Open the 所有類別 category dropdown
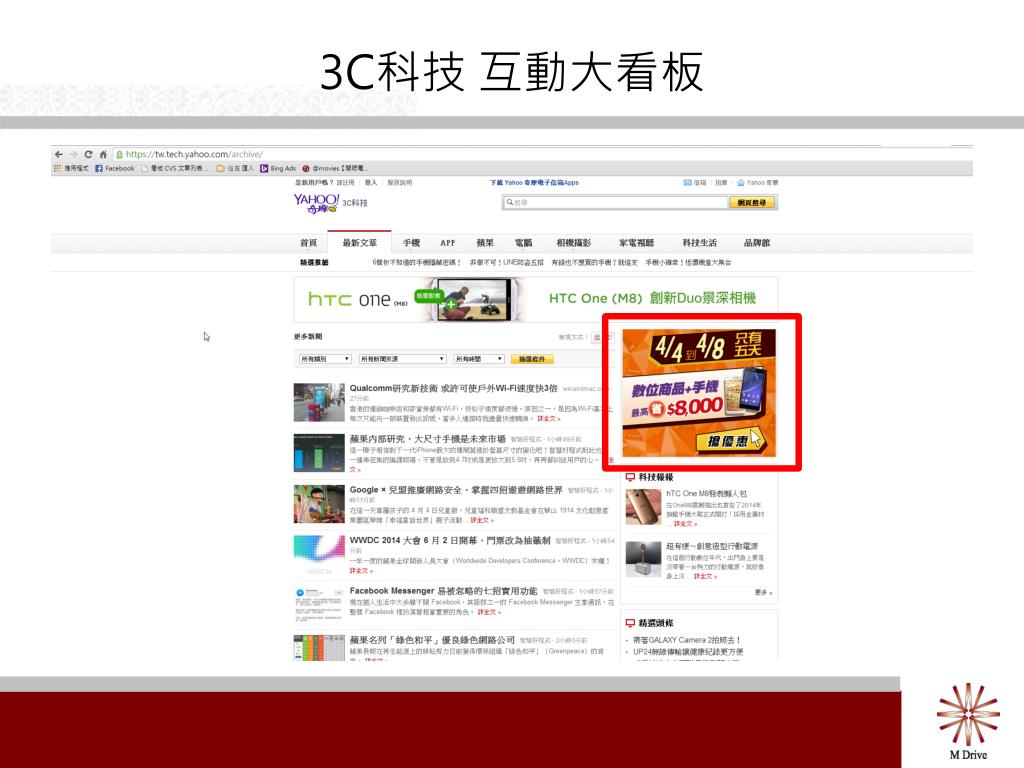The image size is (1024, 768). pos(325,359)
